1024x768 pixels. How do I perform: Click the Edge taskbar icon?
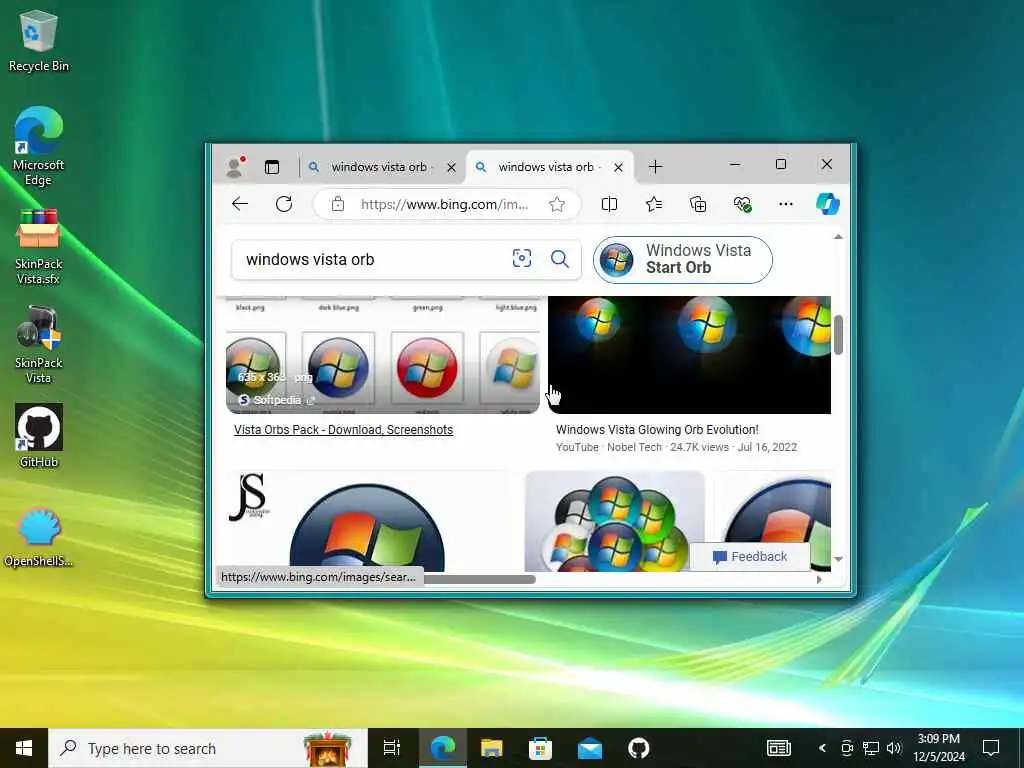click(443, 748)
